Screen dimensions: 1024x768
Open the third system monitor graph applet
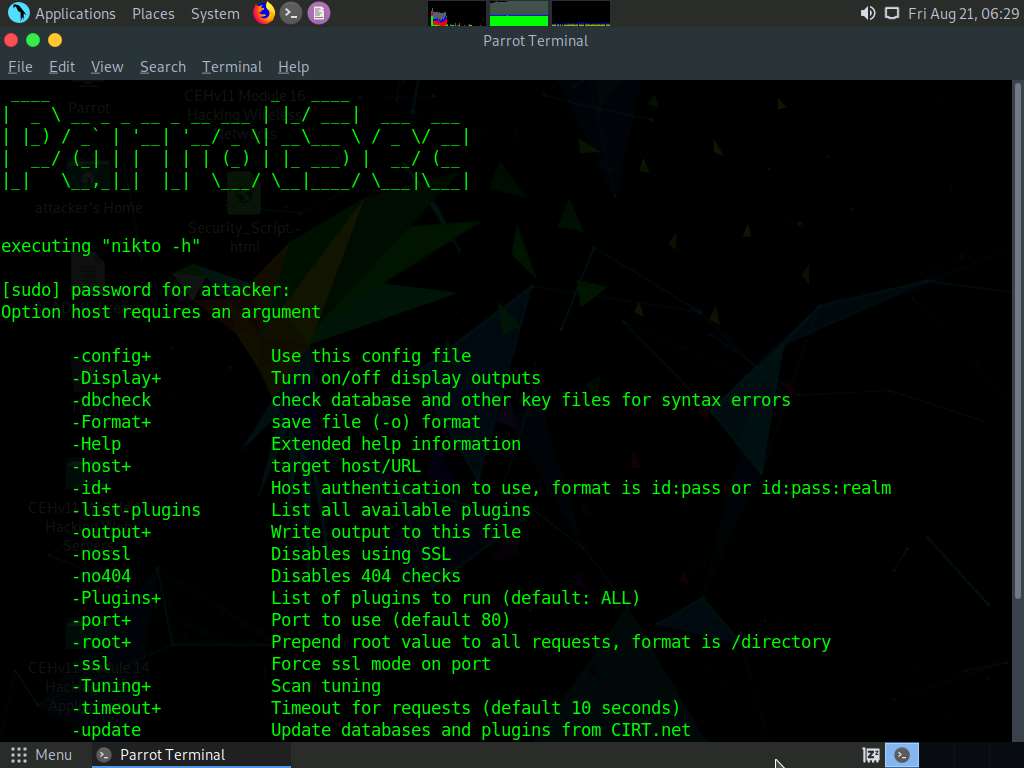[x=581, y=14]
